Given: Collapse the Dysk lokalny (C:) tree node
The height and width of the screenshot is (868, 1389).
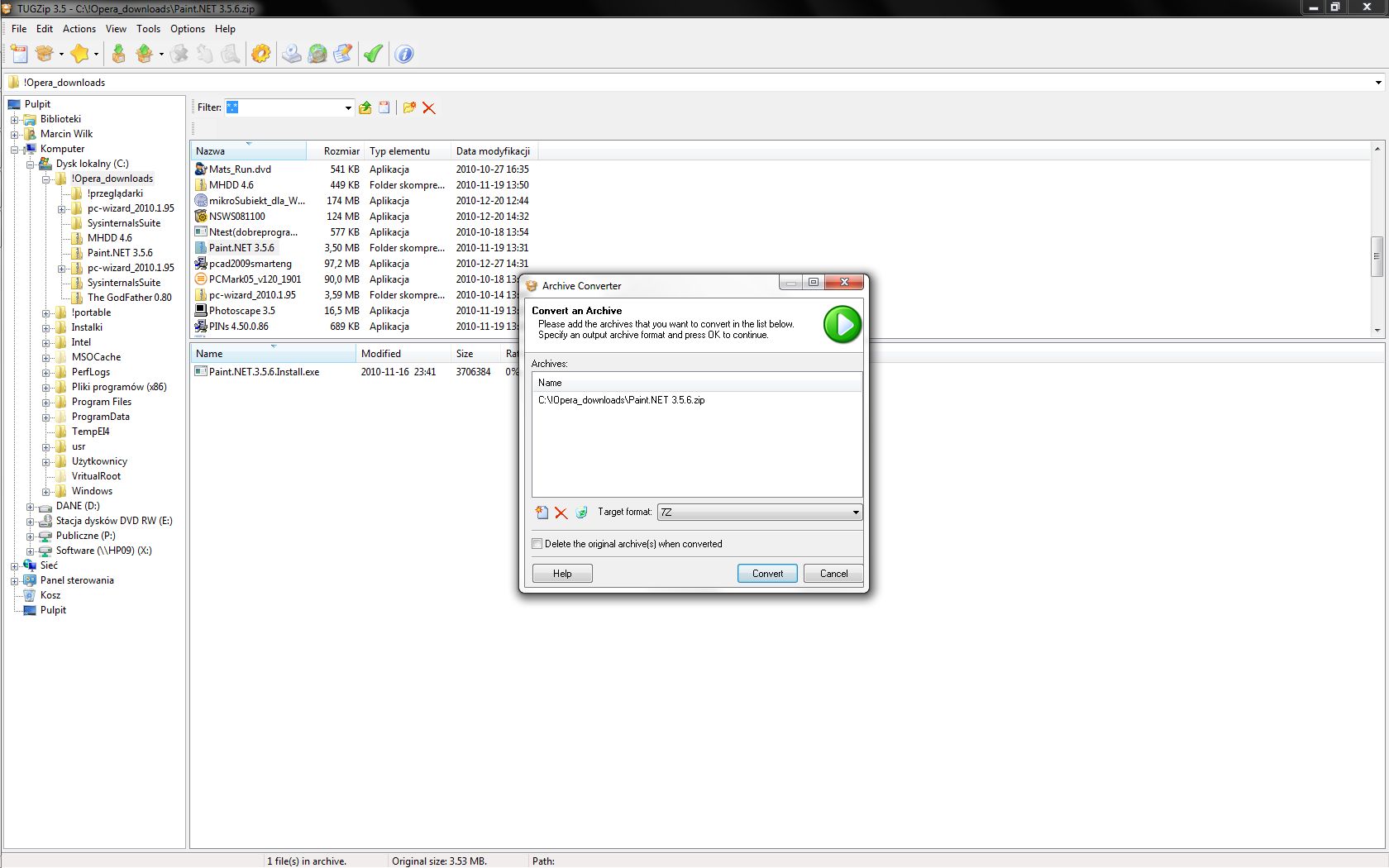Looking at the screenshot, I should pyautogui.click(x=31, y=164).
